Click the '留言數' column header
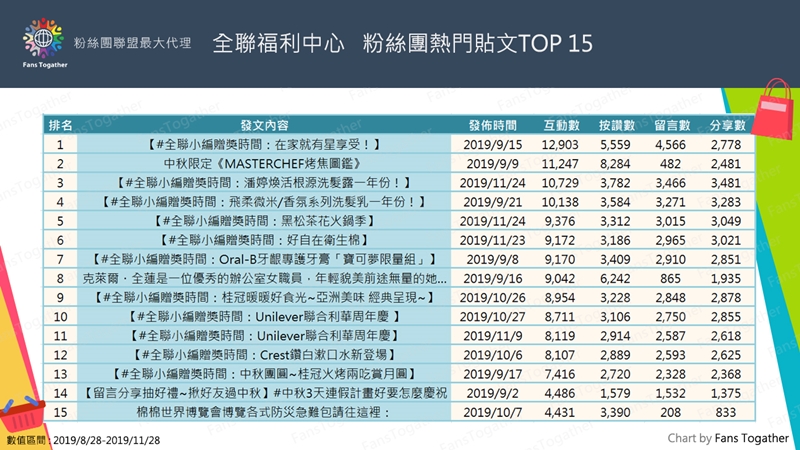Image resolution: width=800 pixels, height=450 pixels. pos(671,125)
